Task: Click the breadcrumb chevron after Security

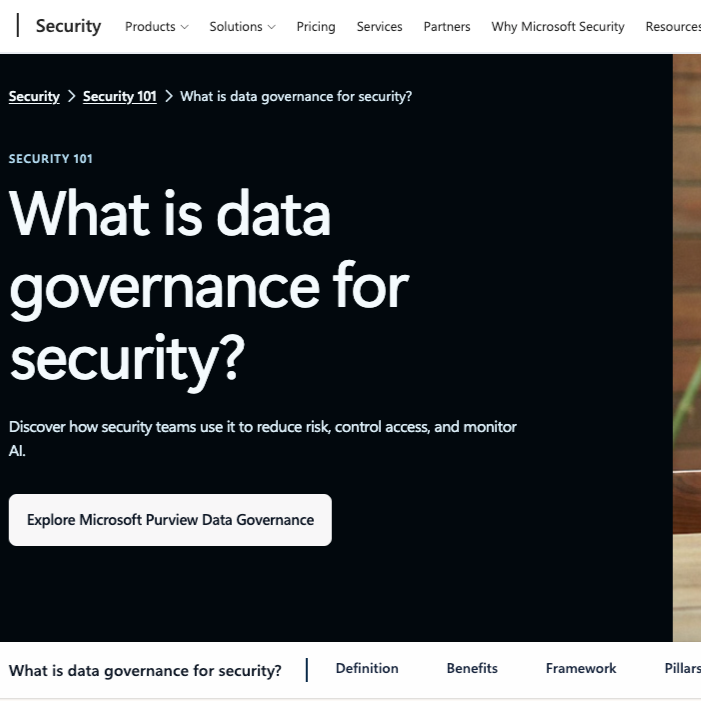Action: coord(71,96)
